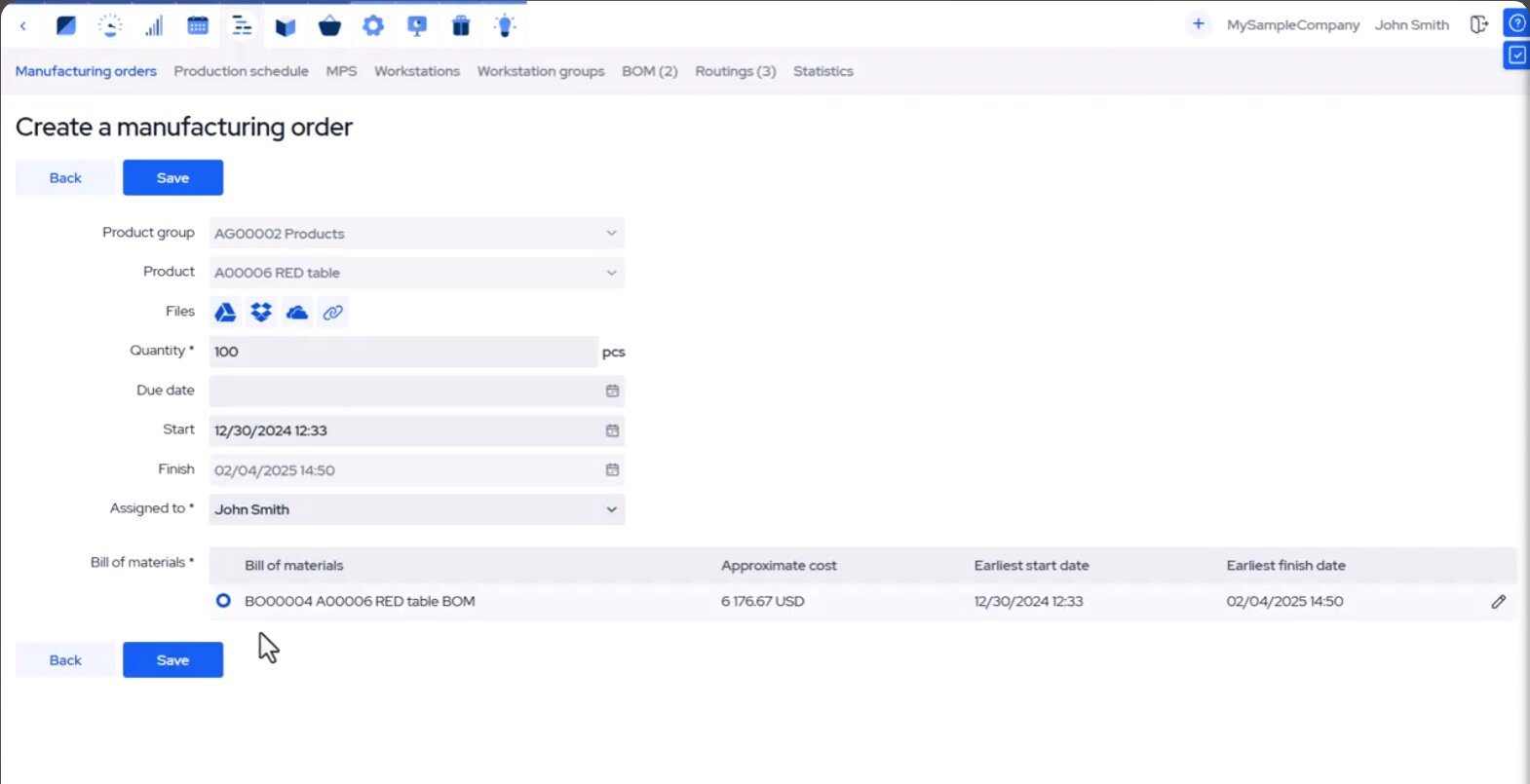
Task: Click the top Save button
Action: [x=172, y=178]
